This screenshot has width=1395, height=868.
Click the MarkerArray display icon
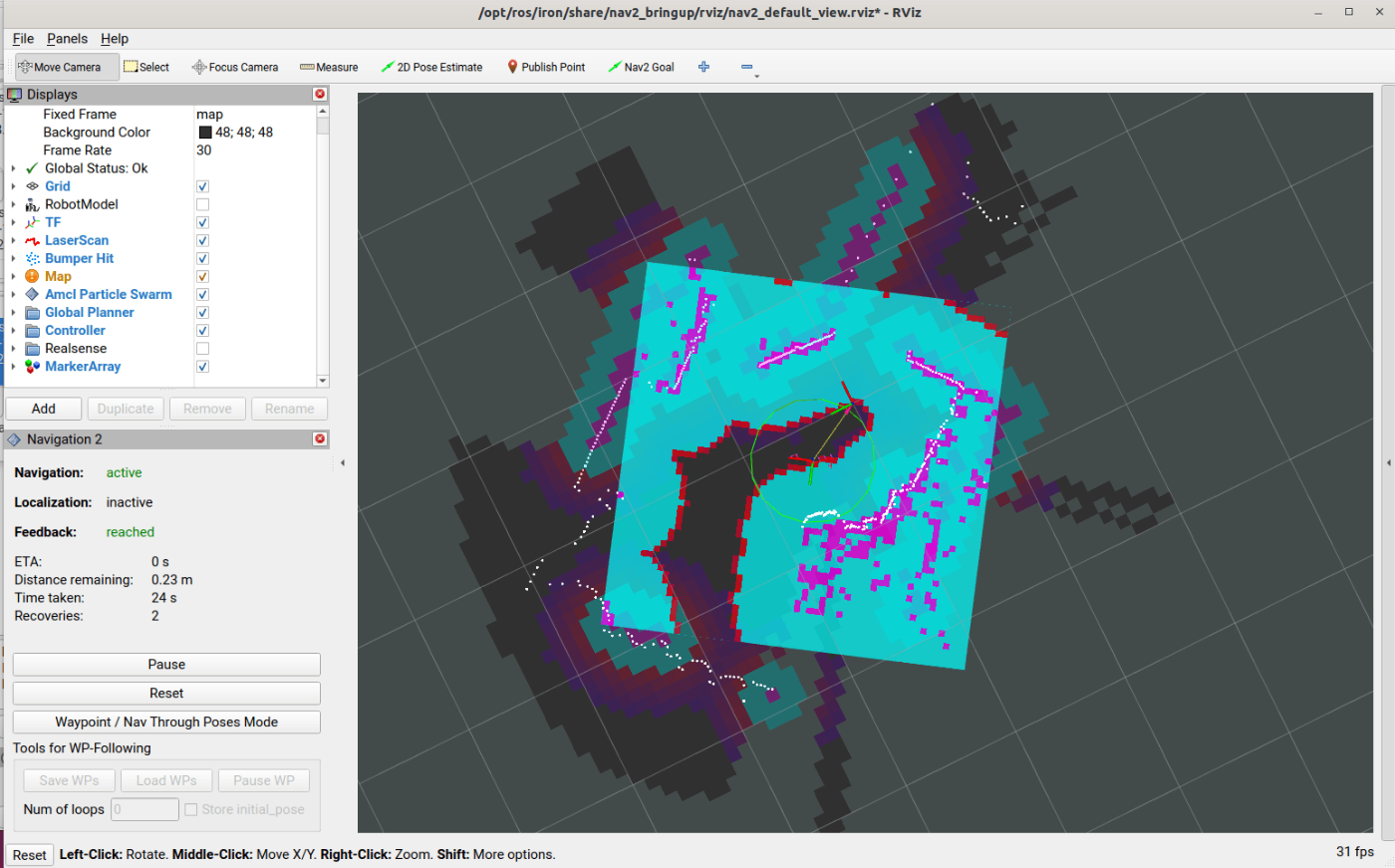pos(32,366)
